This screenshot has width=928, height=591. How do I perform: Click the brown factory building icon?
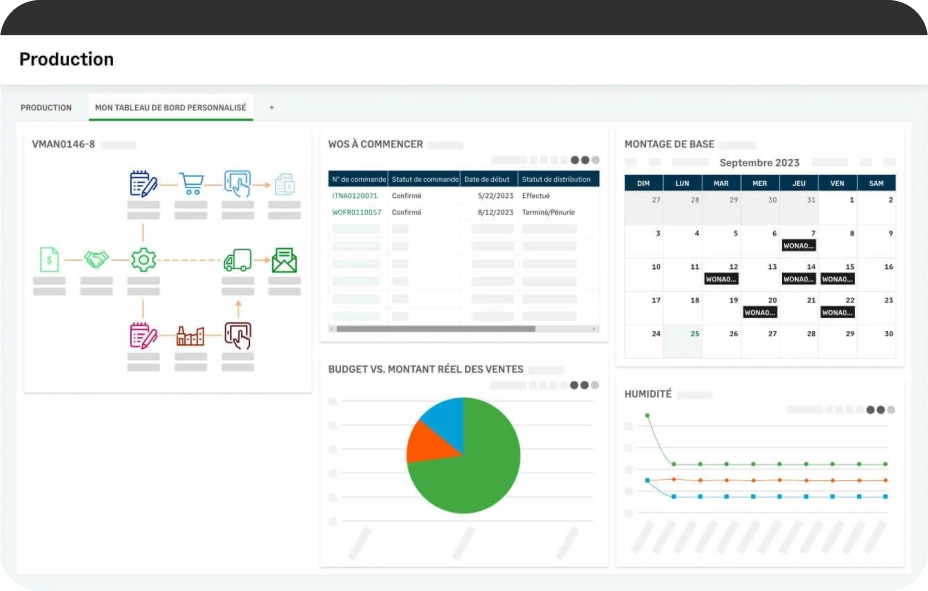coord(190,336)
